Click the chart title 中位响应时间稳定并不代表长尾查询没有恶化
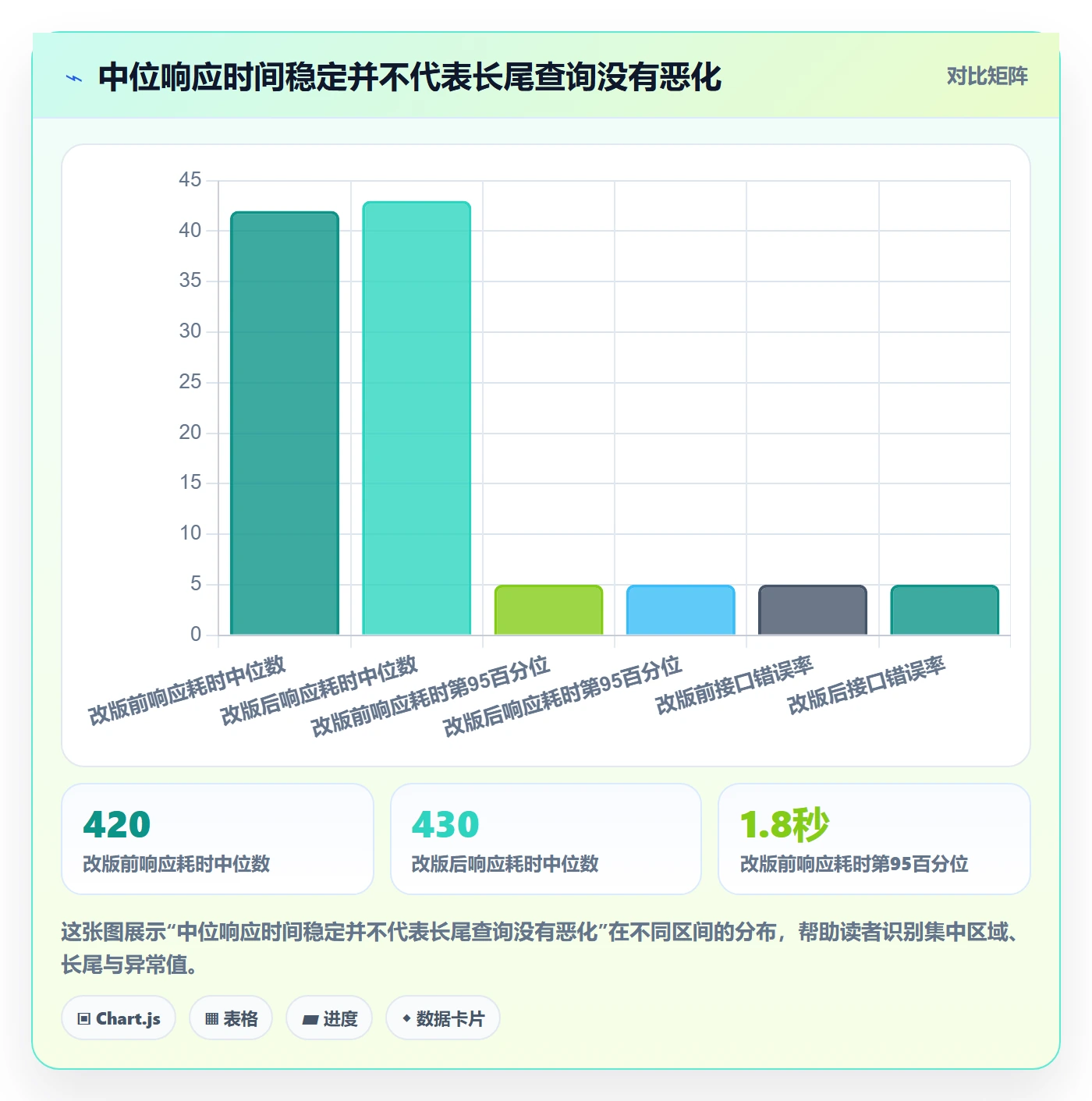The image size is (1092, 1101). click(x=410, y=77)
